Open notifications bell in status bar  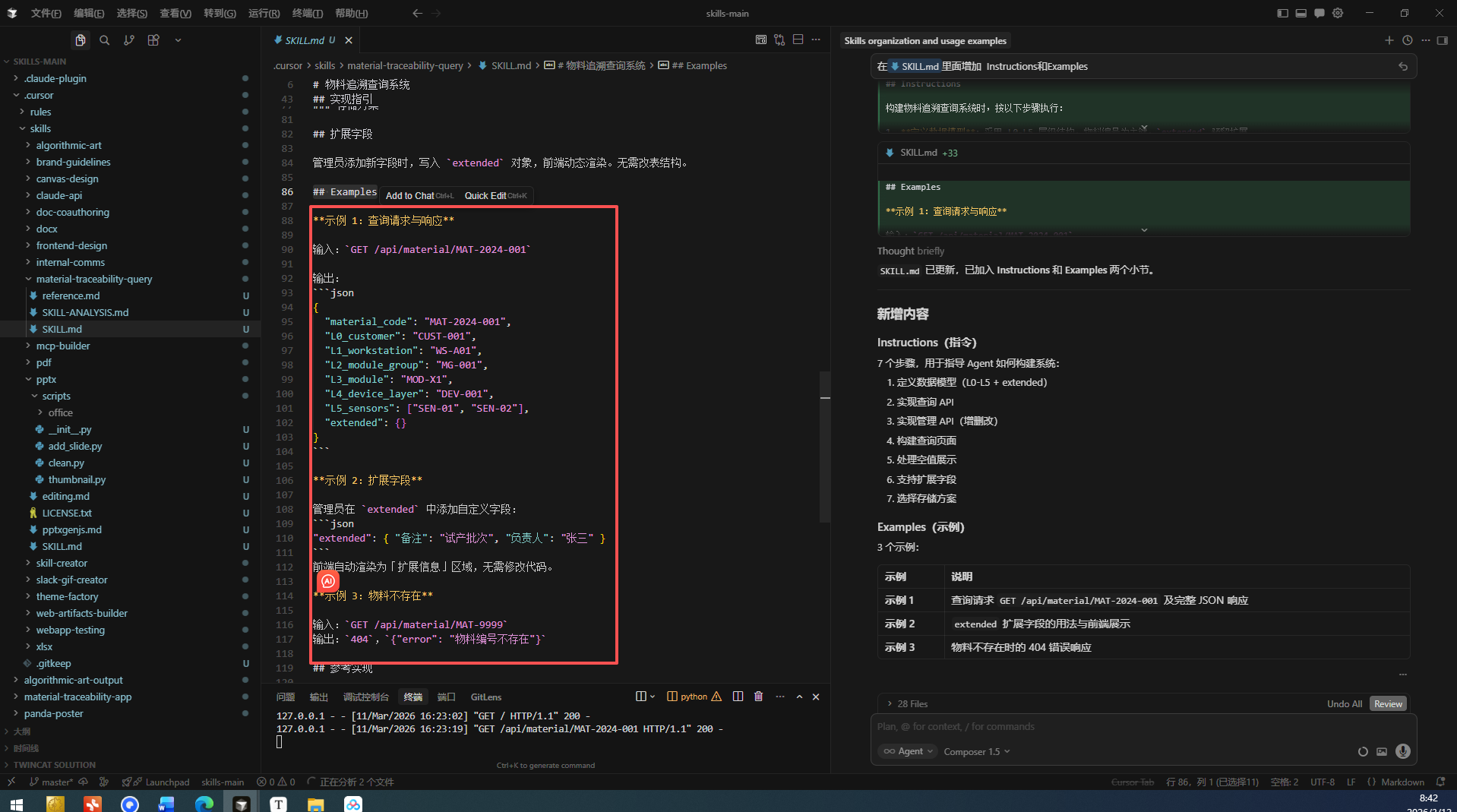click(x=1440, y=782)
